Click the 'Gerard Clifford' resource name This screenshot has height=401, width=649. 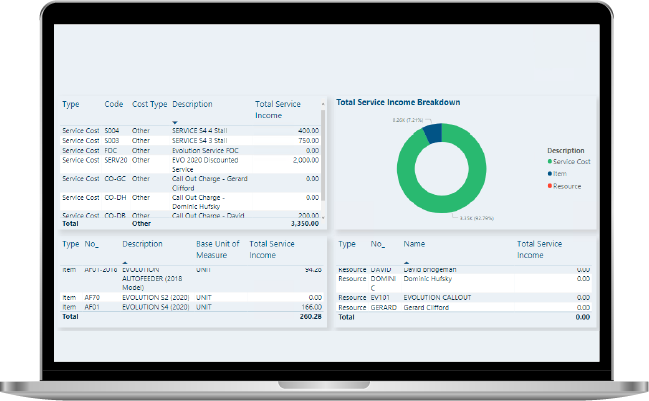click(426, 307)
